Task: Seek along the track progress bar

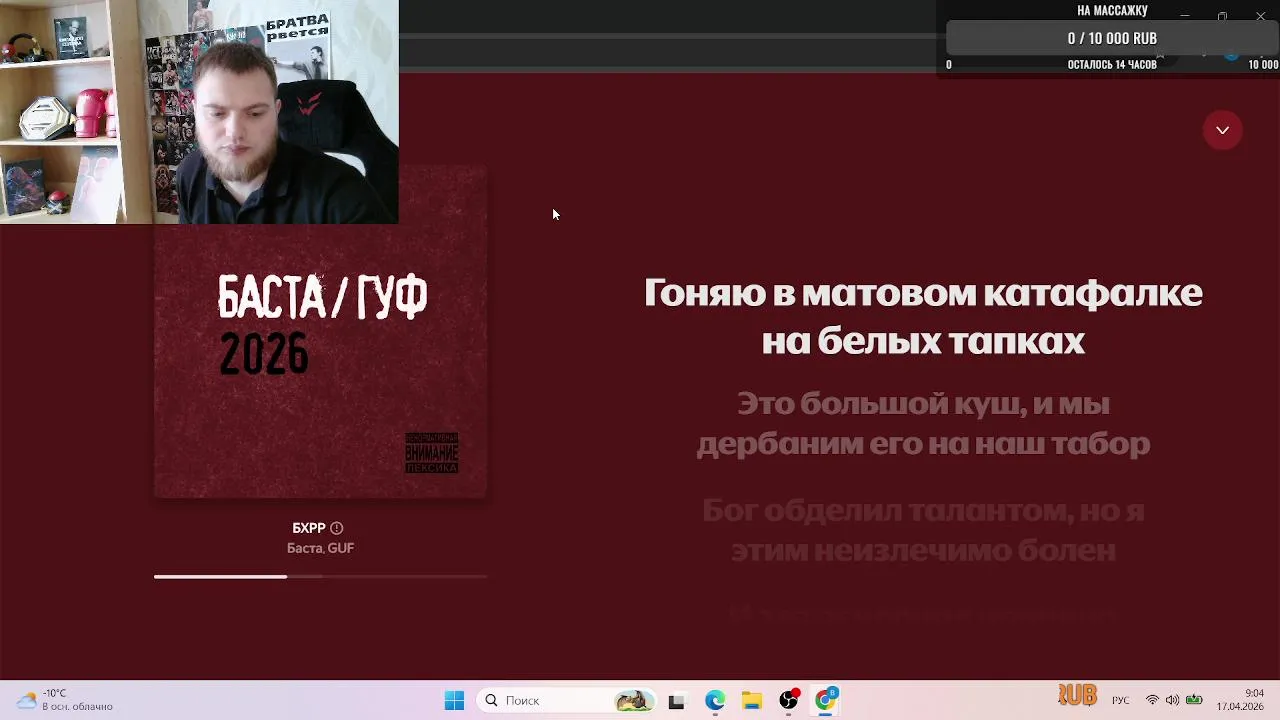Action: point(320,577)
